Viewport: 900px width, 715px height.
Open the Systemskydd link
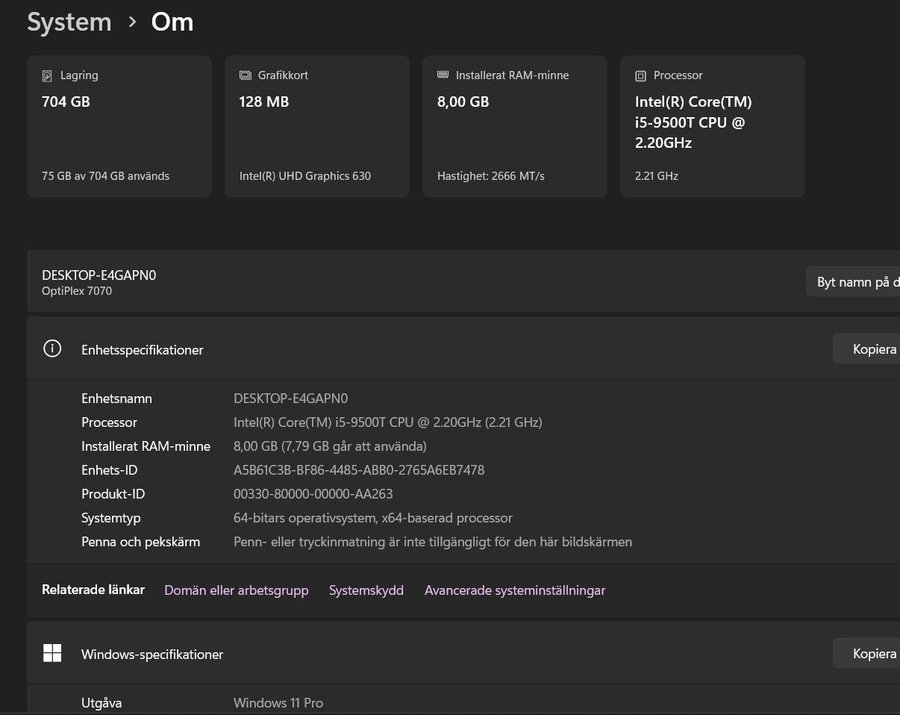click(x=366, y=590)
